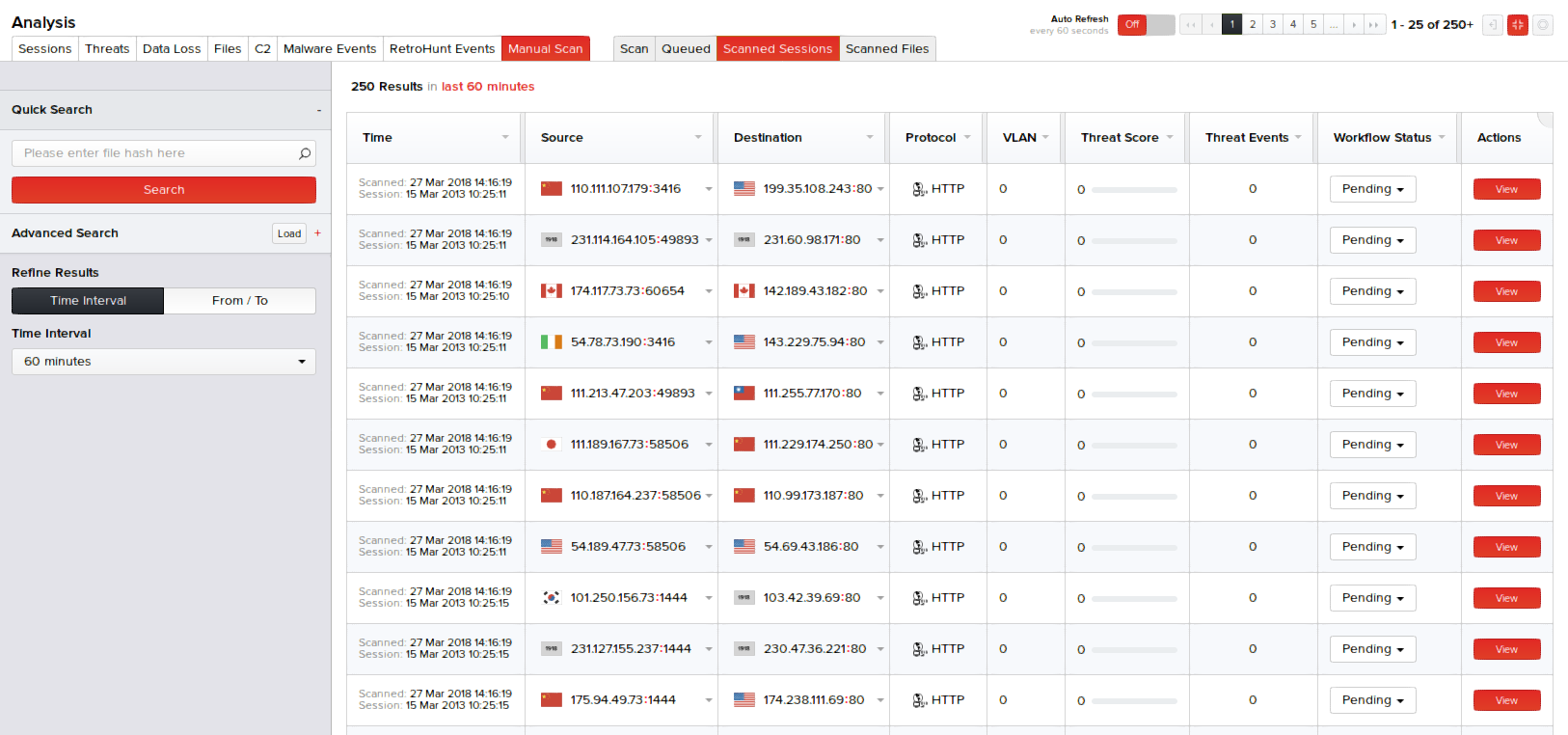Viewport: 1568px width, 735px height.
Task: Select the Time Interval refine option
Action: (88, 301)
